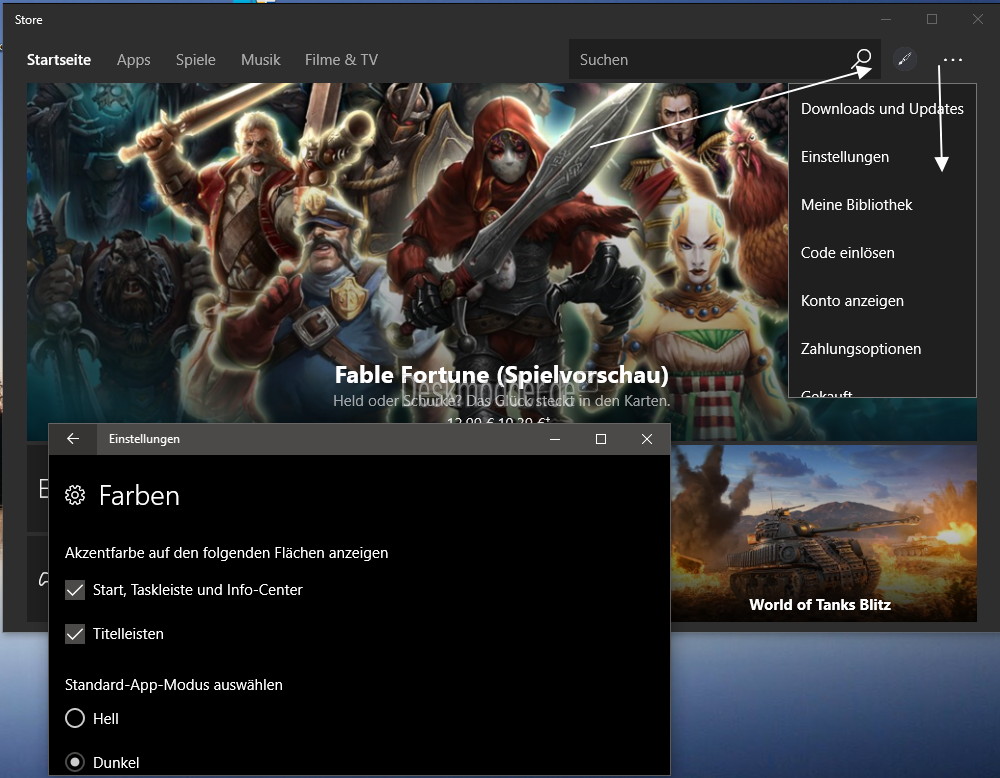Click the Standard-App-Modus auswählen label
The height and width of the screenshot is (778, 1000).
click(x=173, y=685)
